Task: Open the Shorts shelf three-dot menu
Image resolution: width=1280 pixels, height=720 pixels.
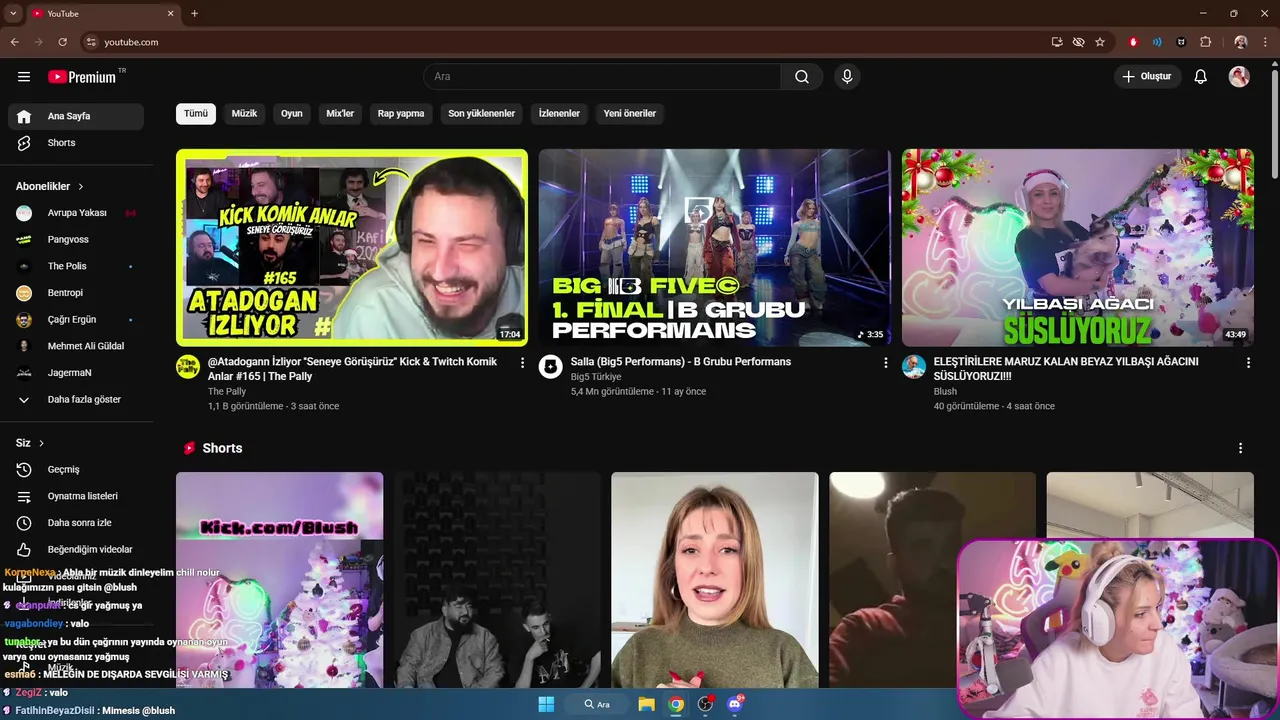Action: pyautogui.click(x=1240, y=448)
